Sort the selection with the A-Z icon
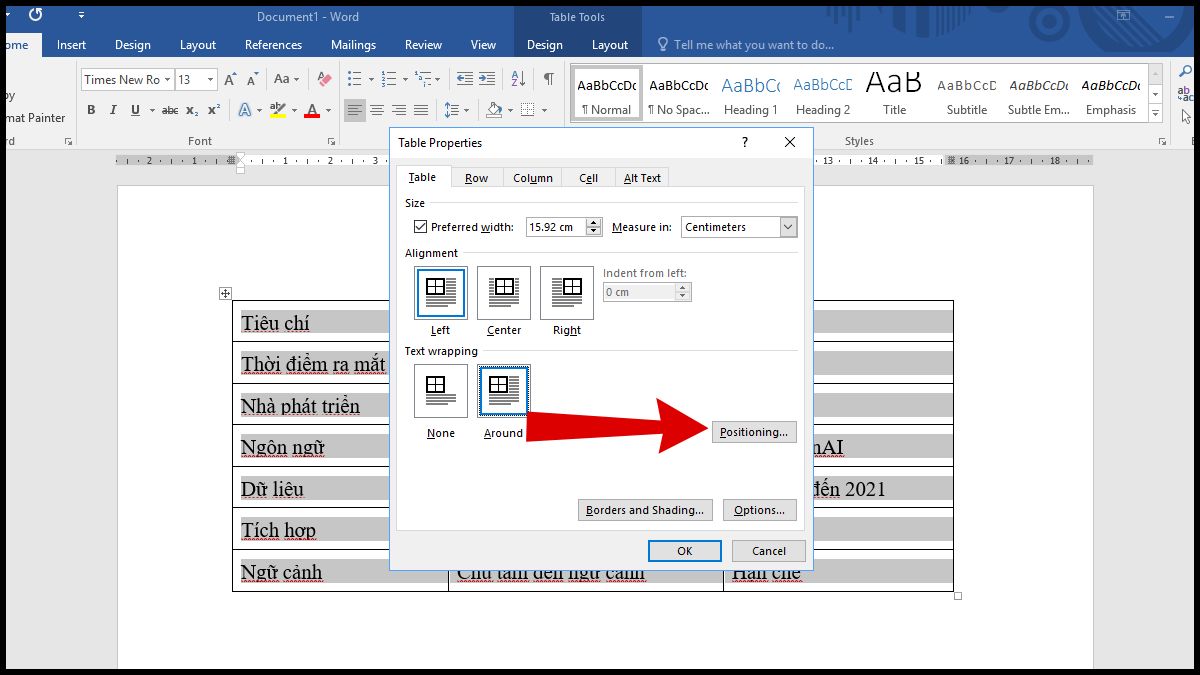Screen dimensions: 1200x675 [x=518, y=79]
